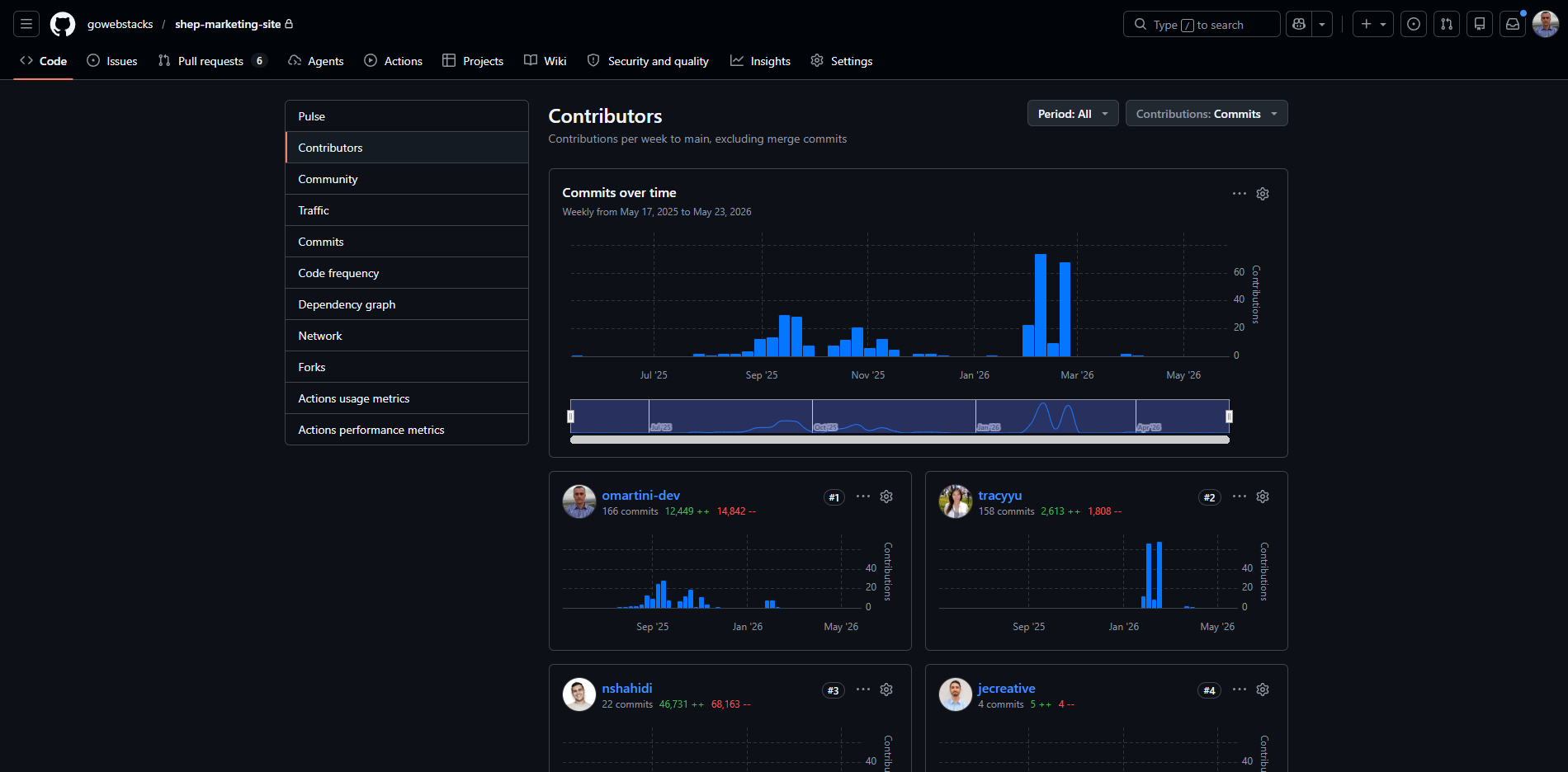Switch to the Issues tab

pyautogui.click(x=112, y=61)
